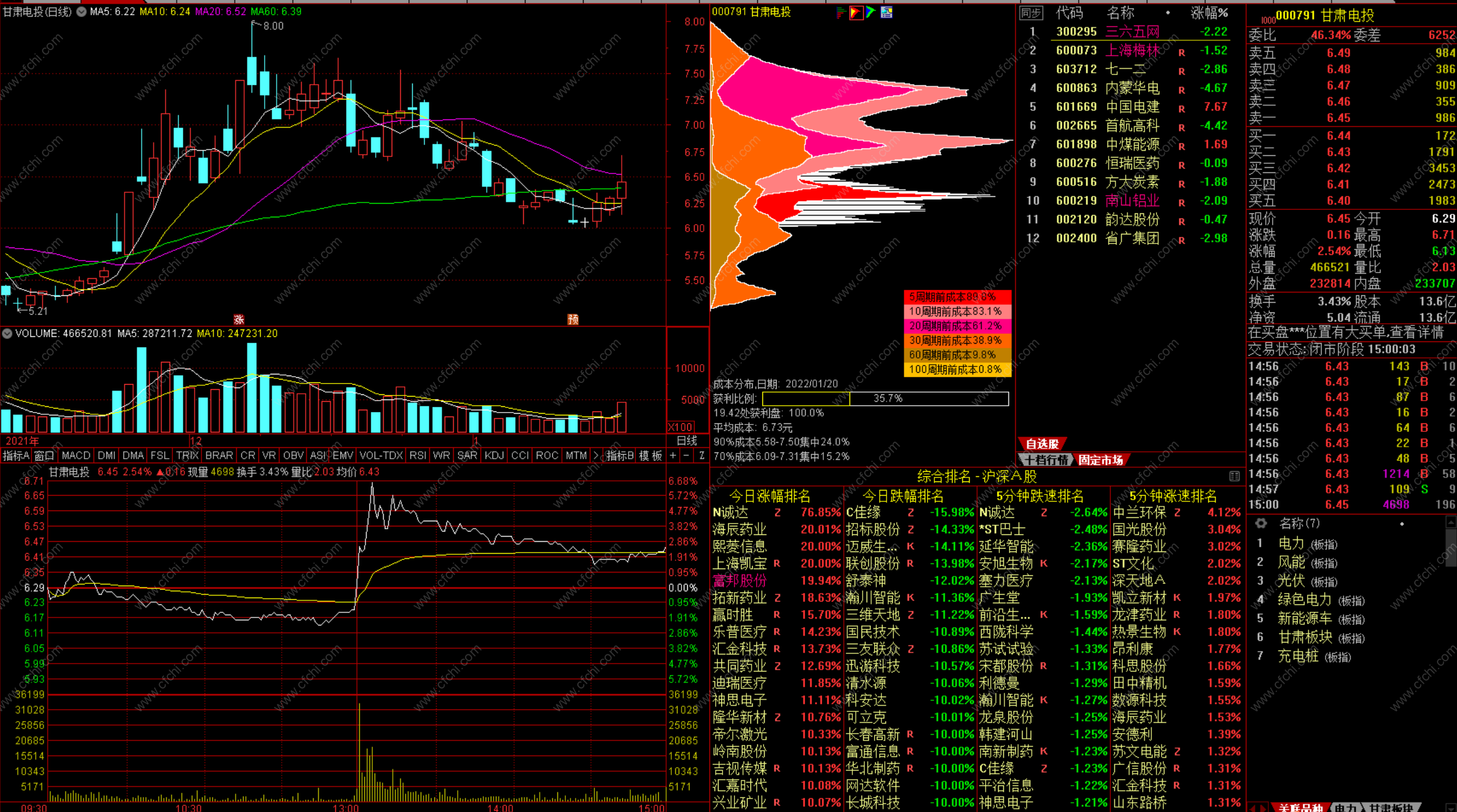Open the 指标B indicator menu
This screenshot has width=1457, height=812.
(620, 456)
